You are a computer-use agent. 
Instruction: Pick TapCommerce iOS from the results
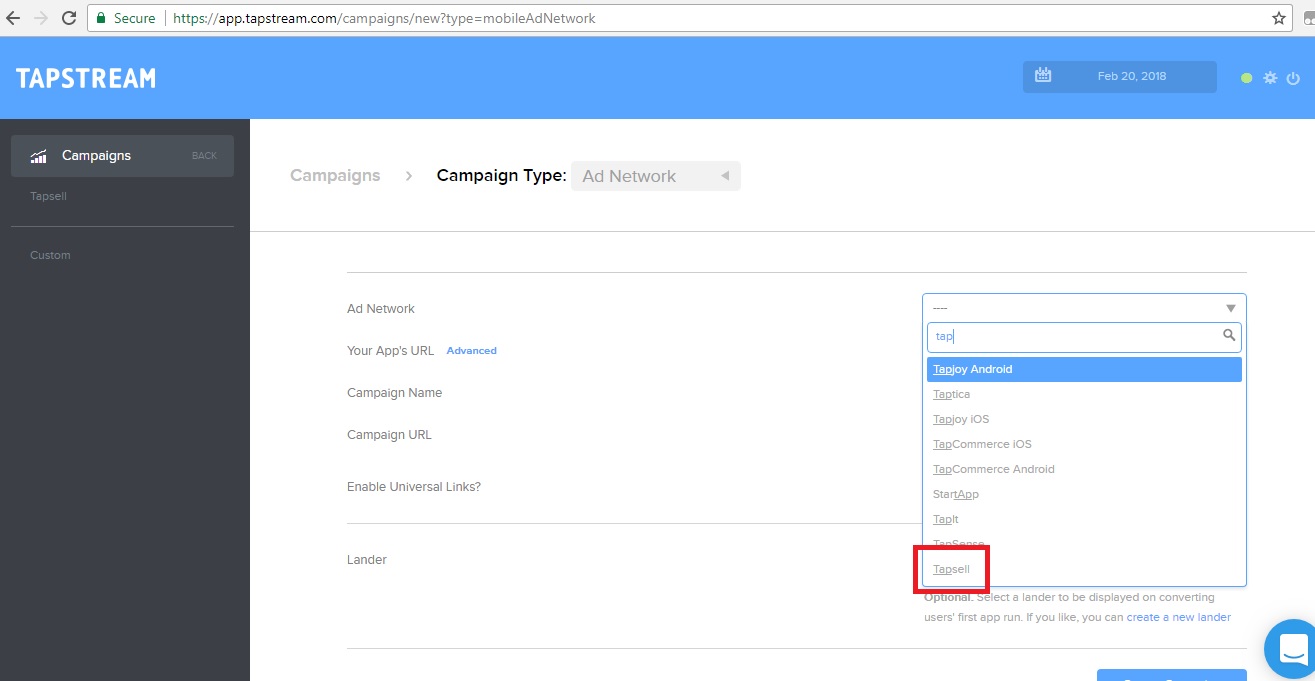click(1084, 444)
